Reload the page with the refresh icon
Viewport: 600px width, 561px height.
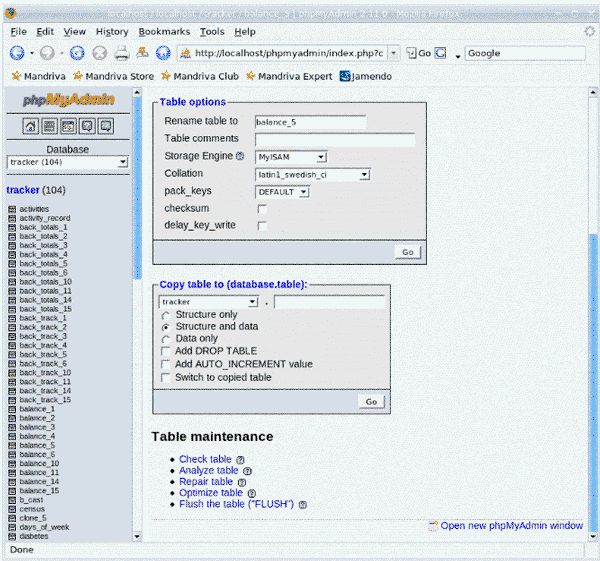pos(77,53)
